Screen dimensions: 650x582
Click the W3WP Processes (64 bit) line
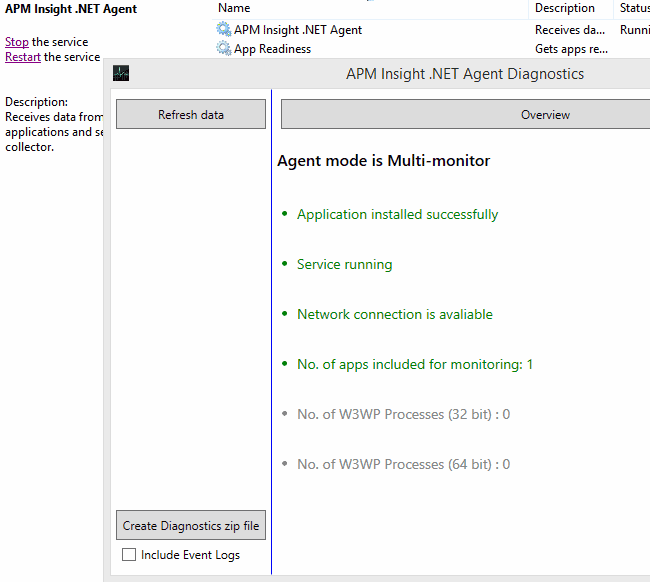(x=403, y=465)
